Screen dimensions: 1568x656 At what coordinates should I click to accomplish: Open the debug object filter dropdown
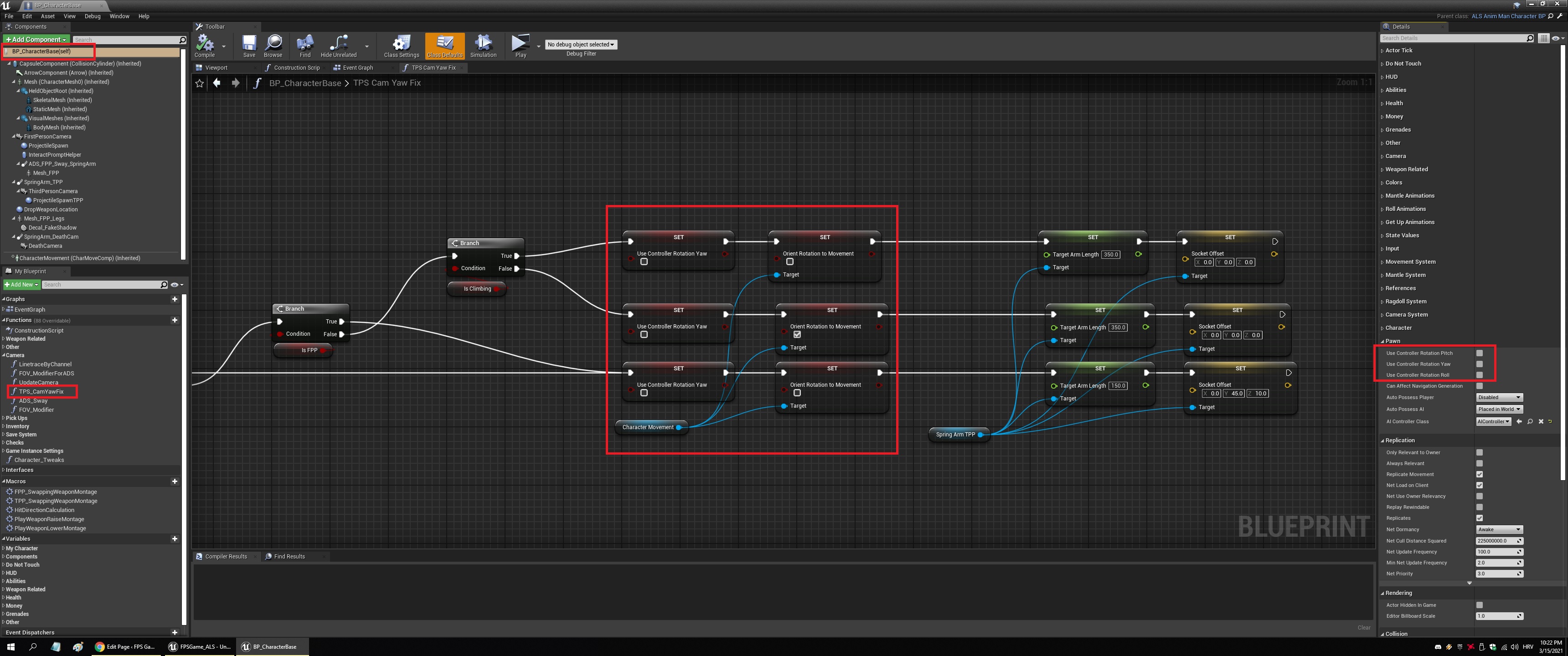581,45
